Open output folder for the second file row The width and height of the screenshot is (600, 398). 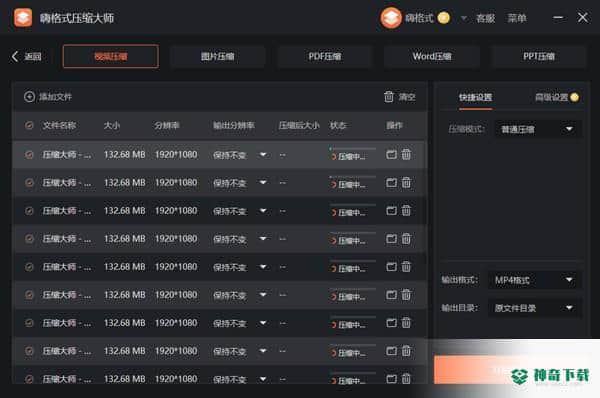coord(391,183)
